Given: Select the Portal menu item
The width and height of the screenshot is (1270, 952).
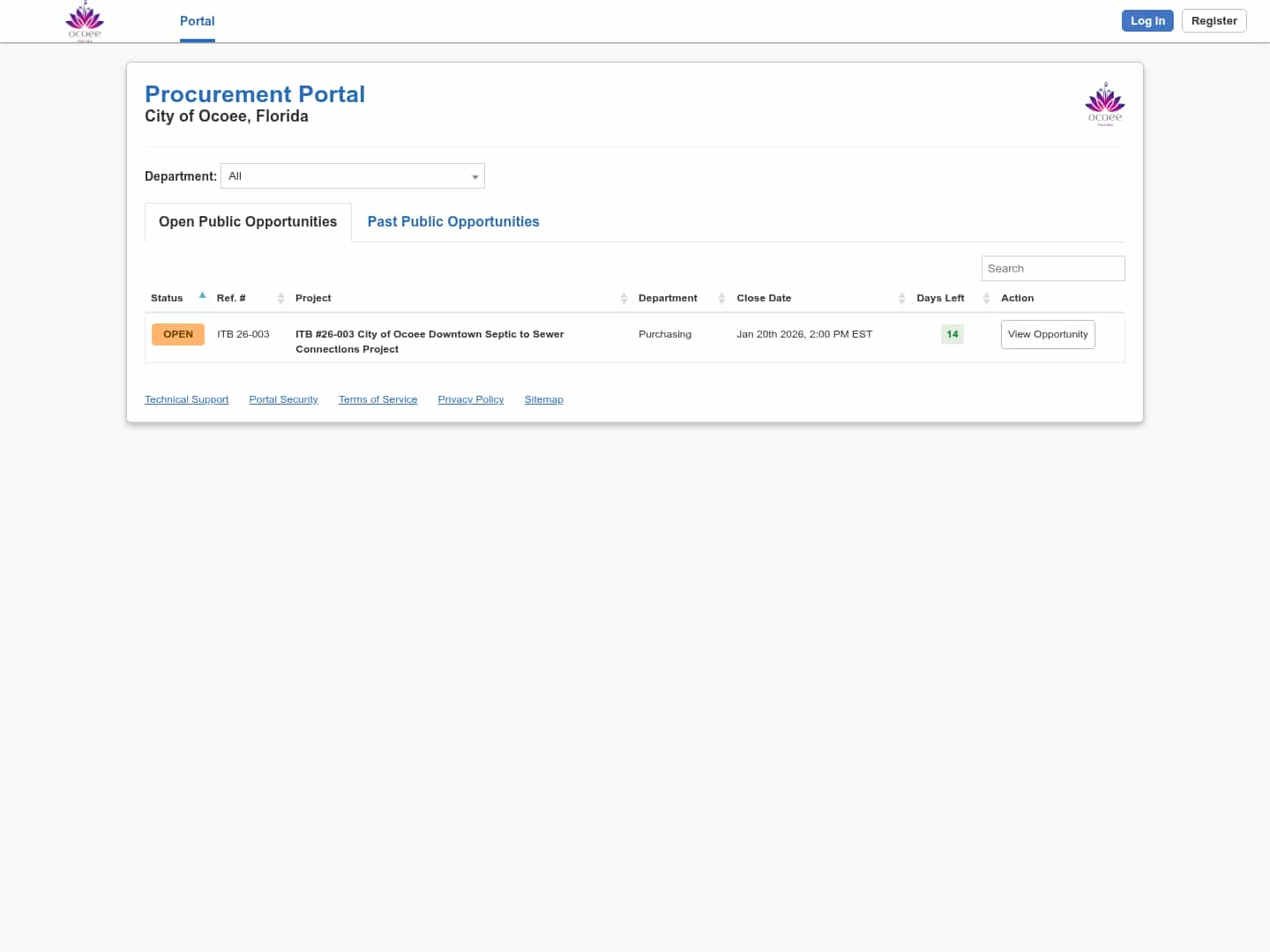Looking at the screenshot, I should click(x=197, y=21).
